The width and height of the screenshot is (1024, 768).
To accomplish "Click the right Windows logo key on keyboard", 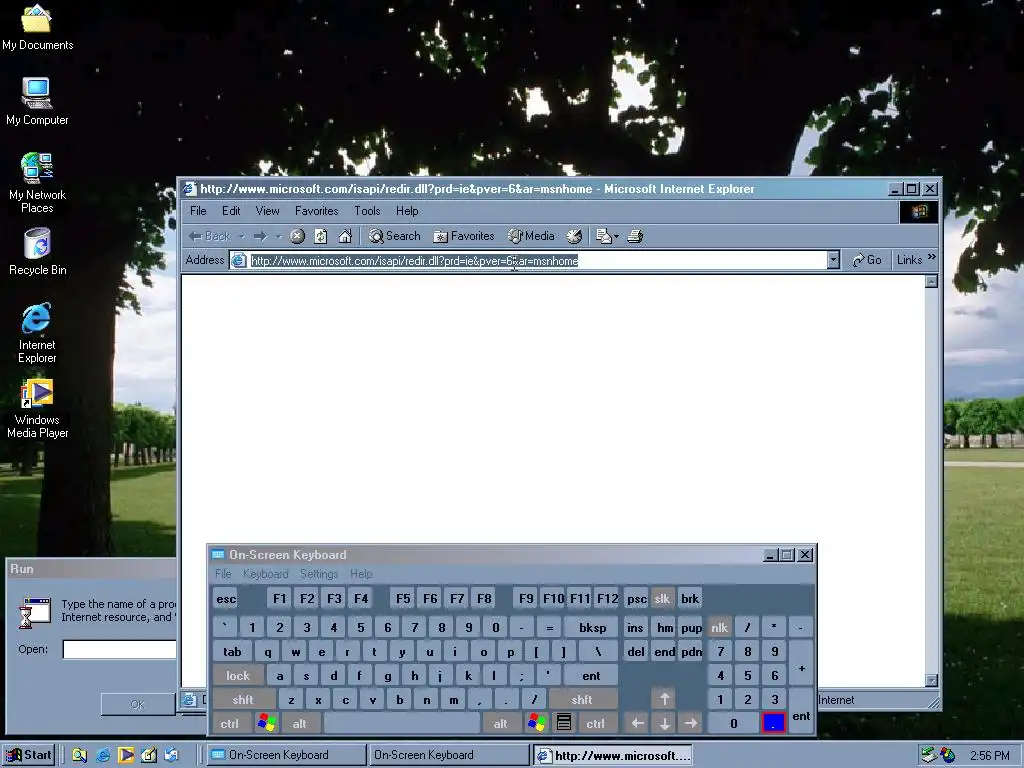I will click(537, 723).
